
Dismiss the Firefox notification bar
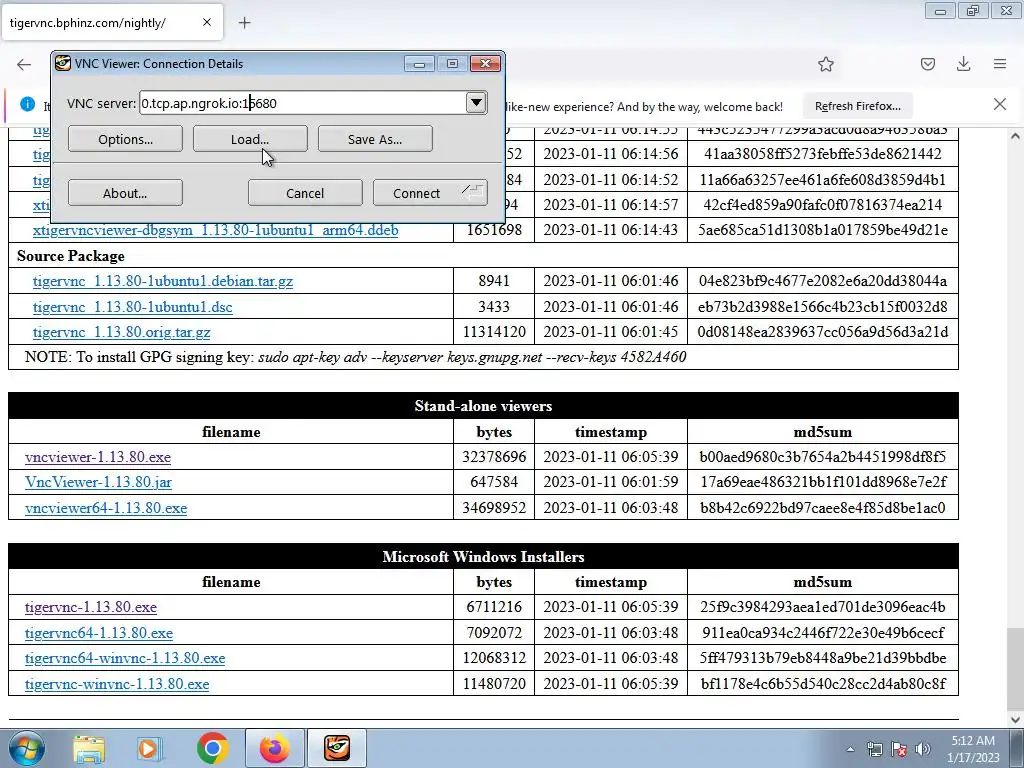[x=999, y=104]
